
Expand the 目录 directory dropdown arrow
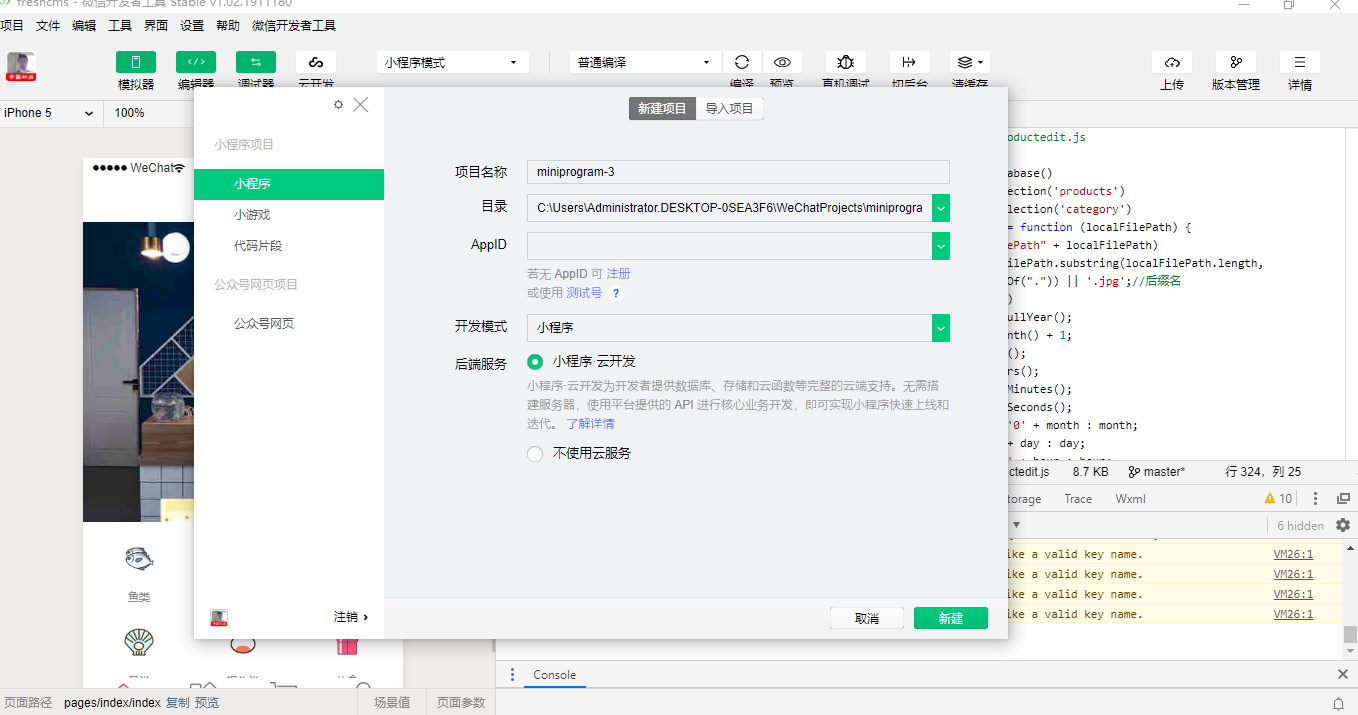tap(940, 208)
